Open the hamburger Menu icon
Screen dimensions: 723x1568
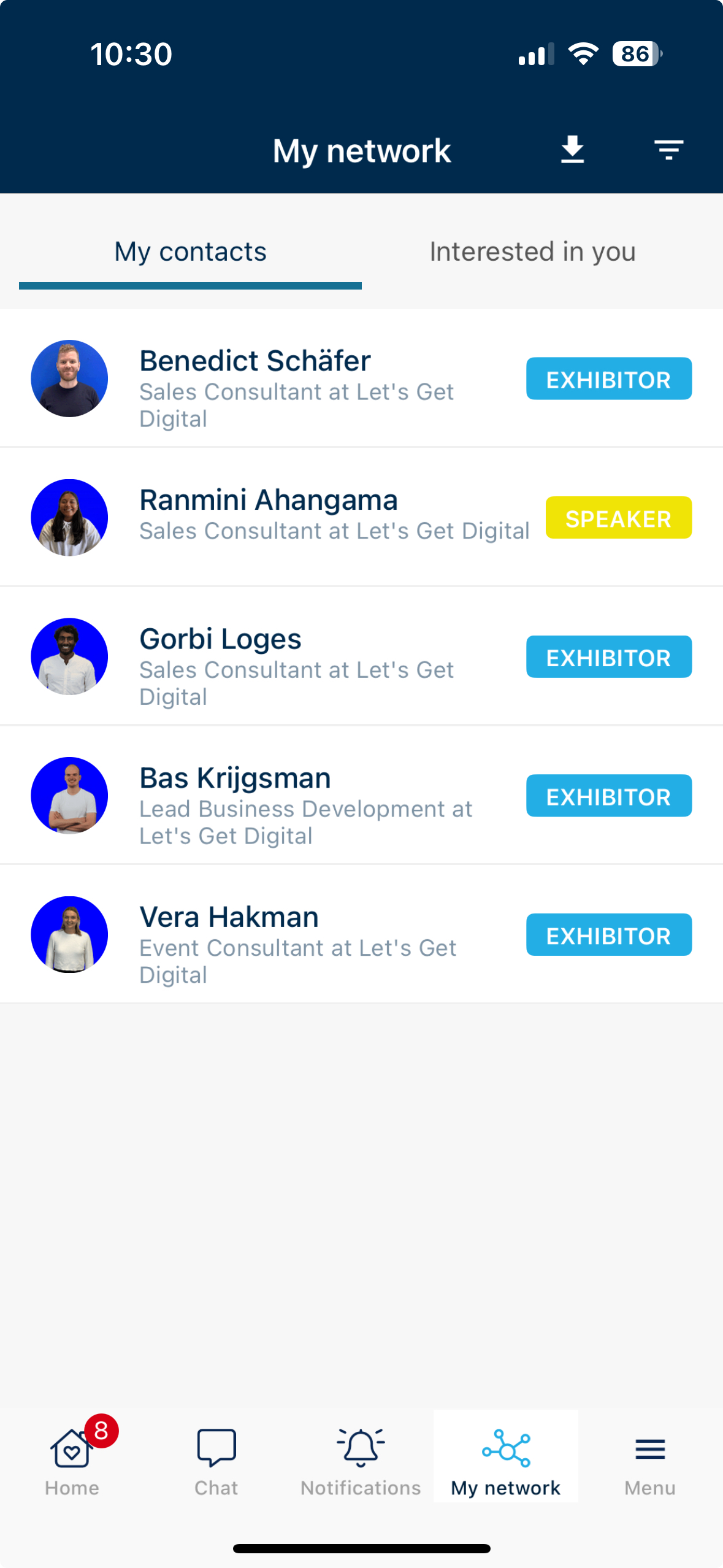(x=650, y=1449)
